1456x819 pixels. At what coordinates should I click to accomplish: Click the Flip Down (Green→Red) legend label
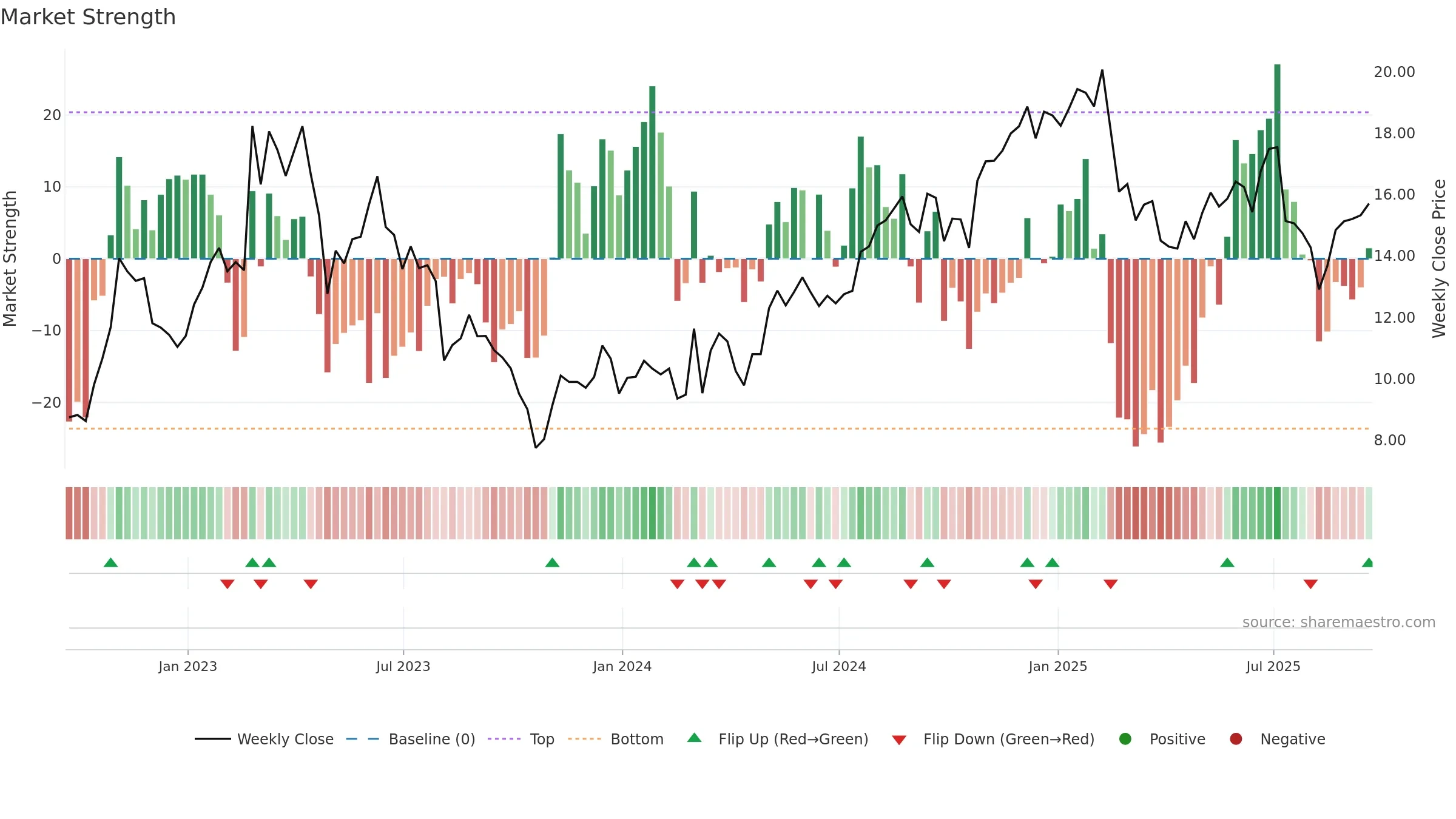(1009, 739)
